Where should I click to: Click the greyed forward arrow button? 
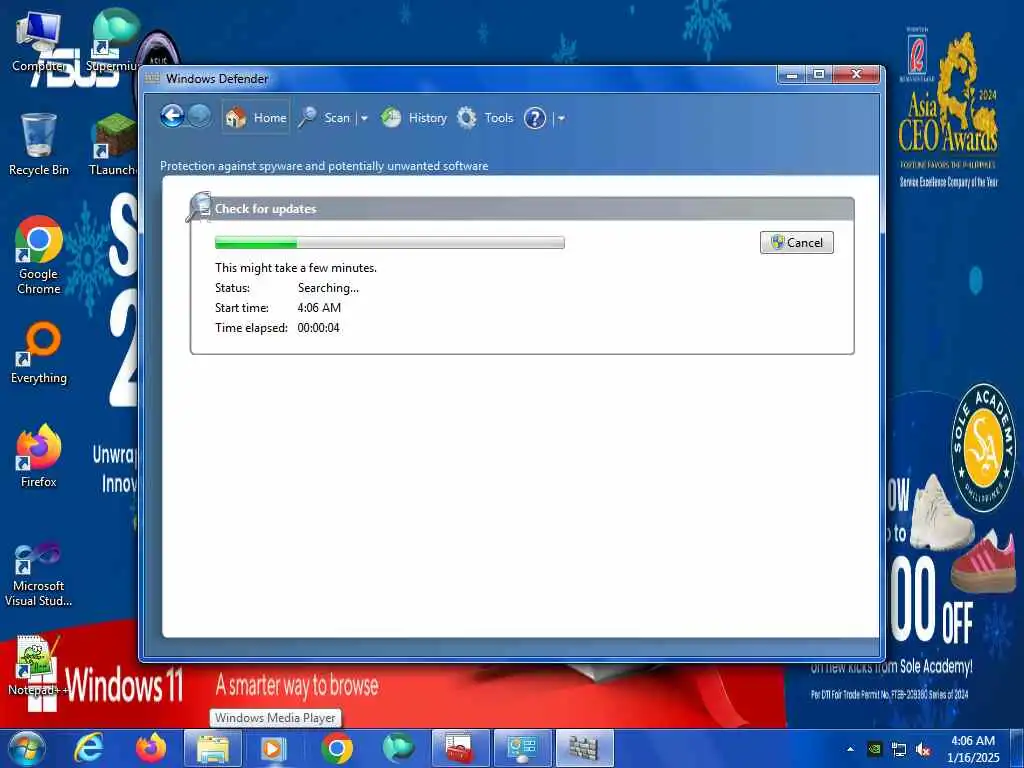(x=200, y=117)
